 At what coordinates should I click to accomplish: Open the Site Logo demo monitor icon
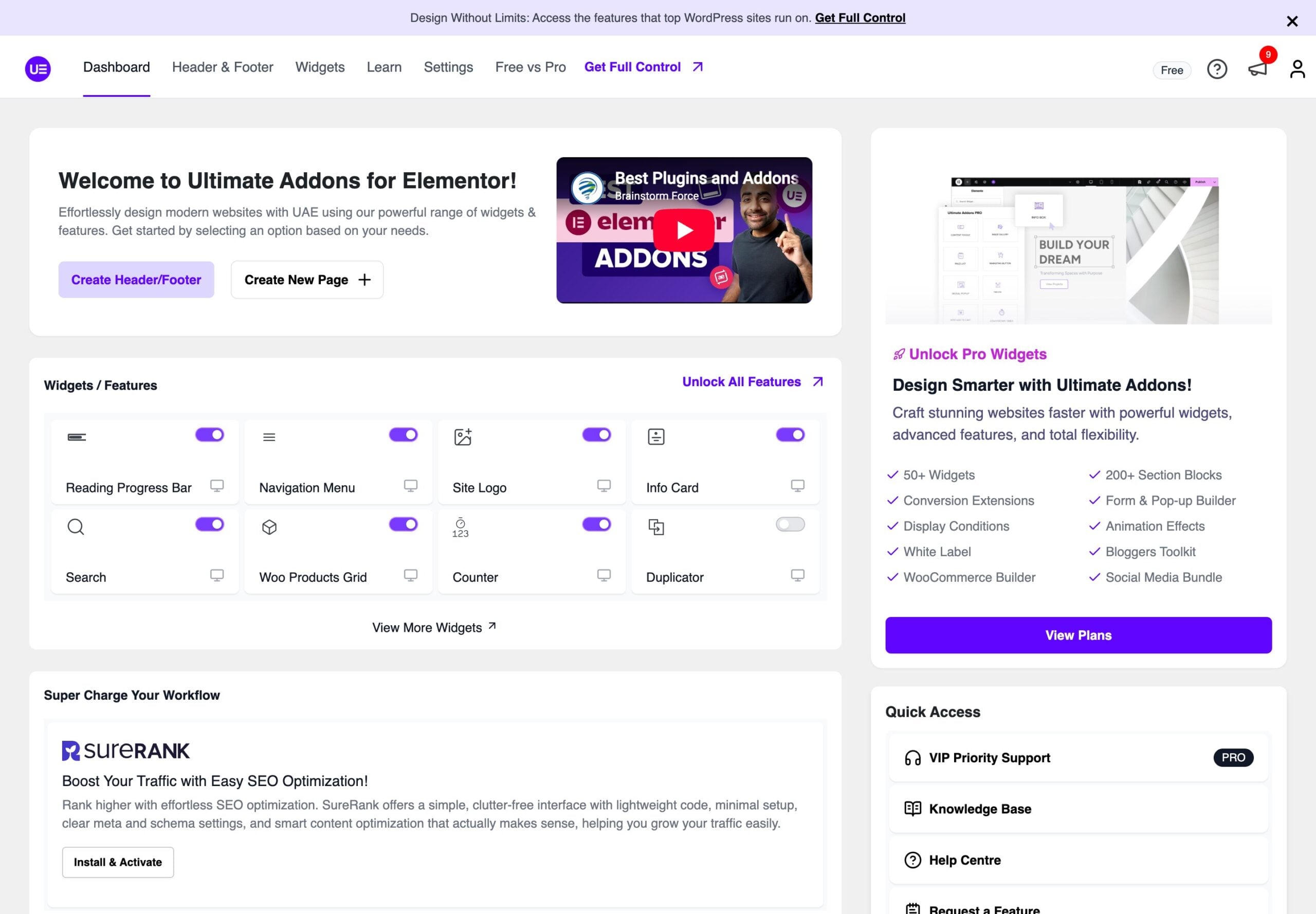tap(604, 486)
